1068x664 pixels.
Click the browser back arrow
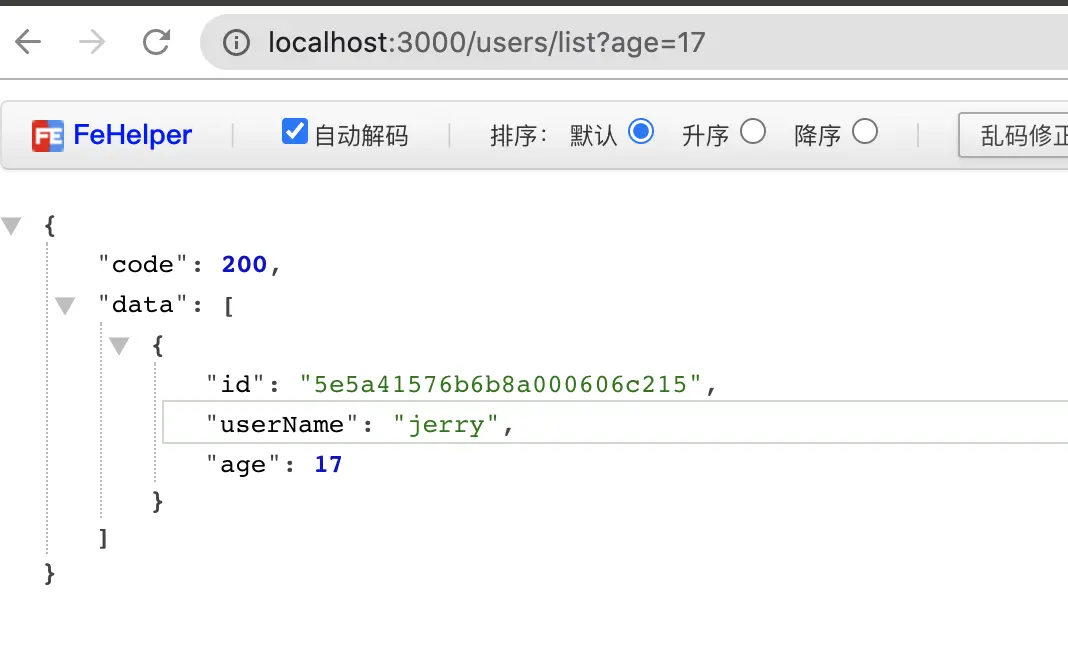coord(29,42)
